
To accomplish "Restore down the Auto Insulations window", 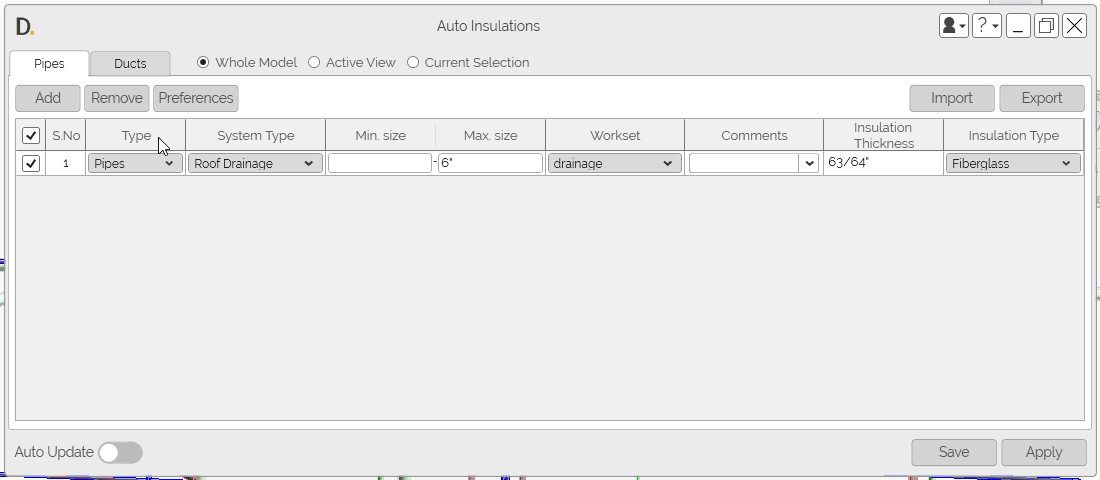I will (1046, 26).
